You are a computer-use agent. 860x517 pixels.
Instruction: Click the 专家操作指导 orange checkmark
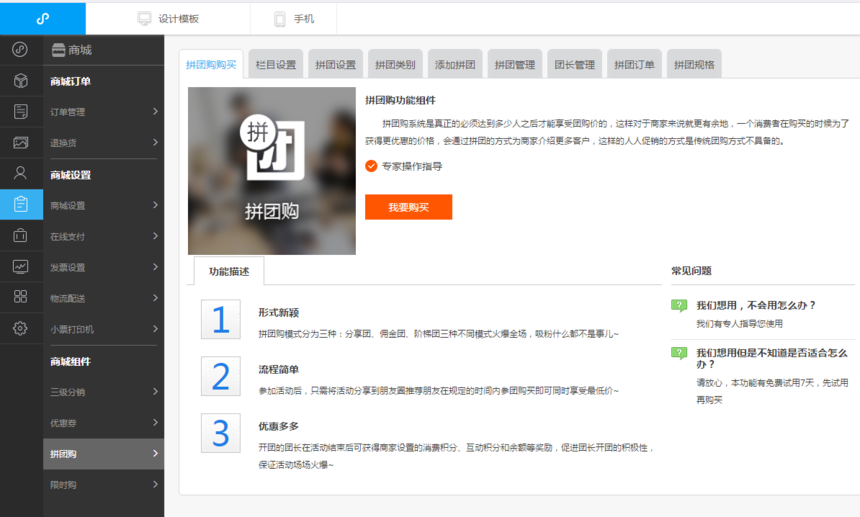371,166
